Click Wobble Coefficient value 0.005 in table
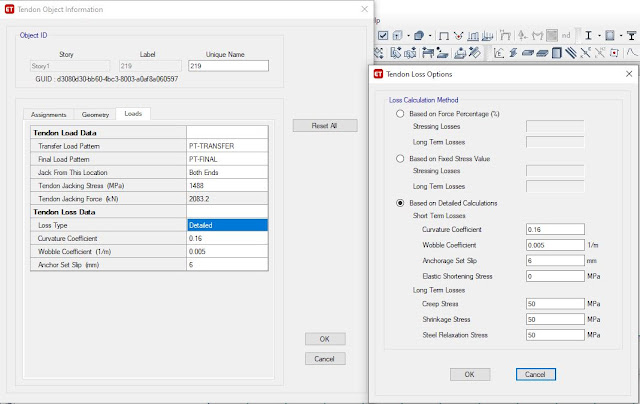The height and width of the screenshot is (404, 640). (227, 251)
